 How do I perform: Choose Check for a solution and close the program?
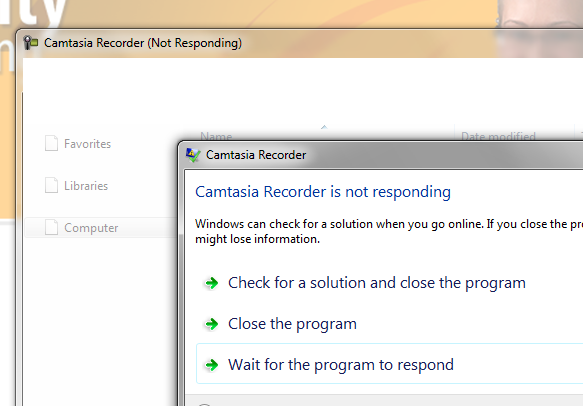click(377, 283)
